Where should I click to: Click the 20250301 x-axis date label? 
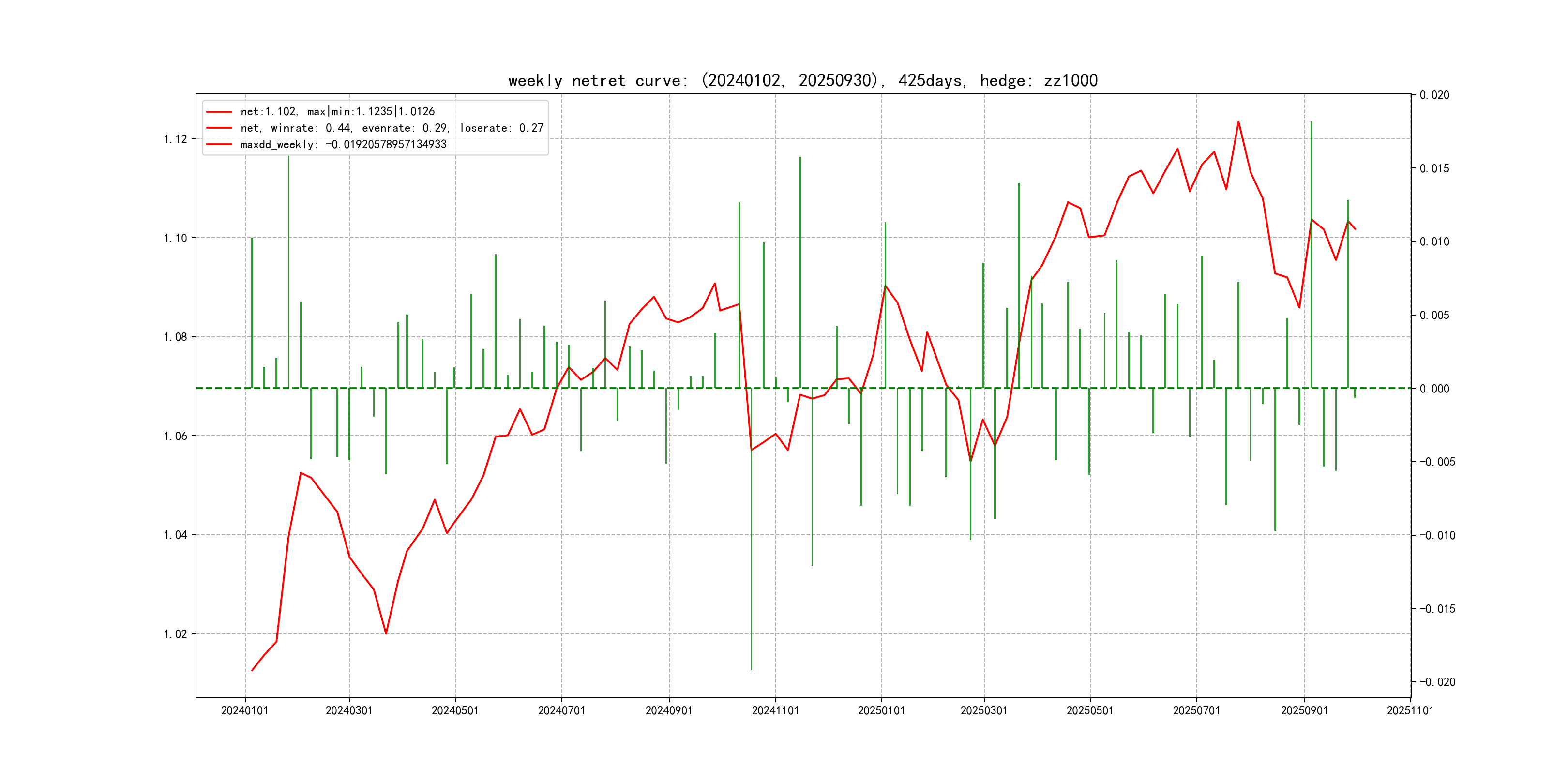point(984,710)
